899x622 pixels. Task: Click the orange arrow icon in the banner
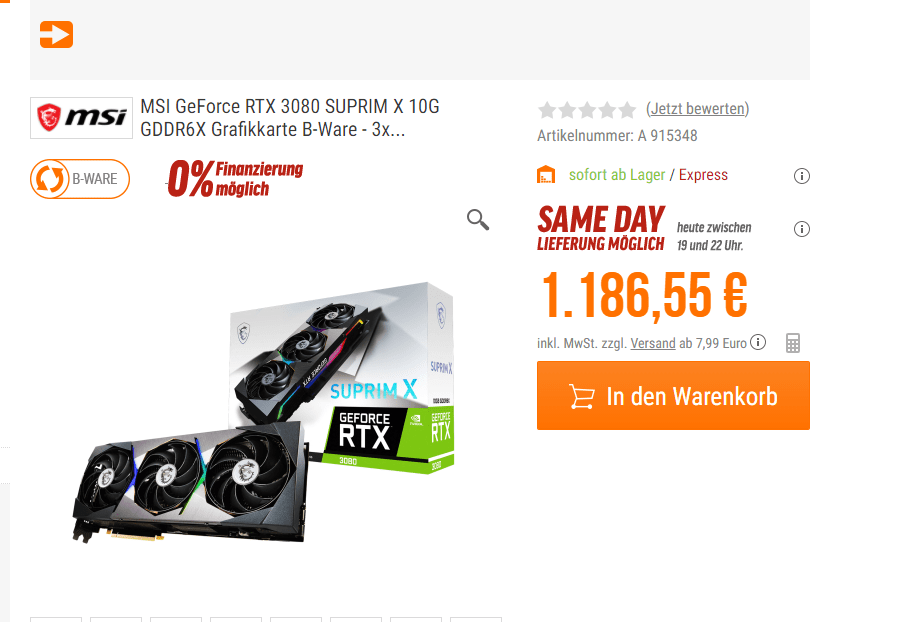coord(56,34)
